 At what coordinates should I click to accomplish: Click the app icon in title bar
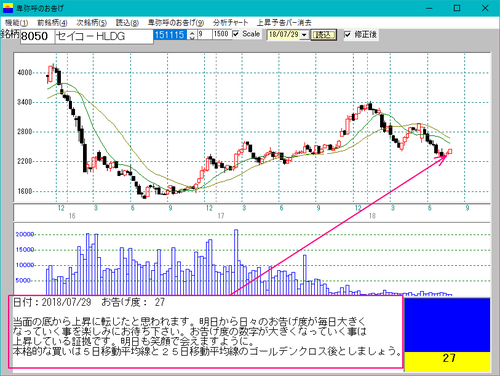pos(7,8)
